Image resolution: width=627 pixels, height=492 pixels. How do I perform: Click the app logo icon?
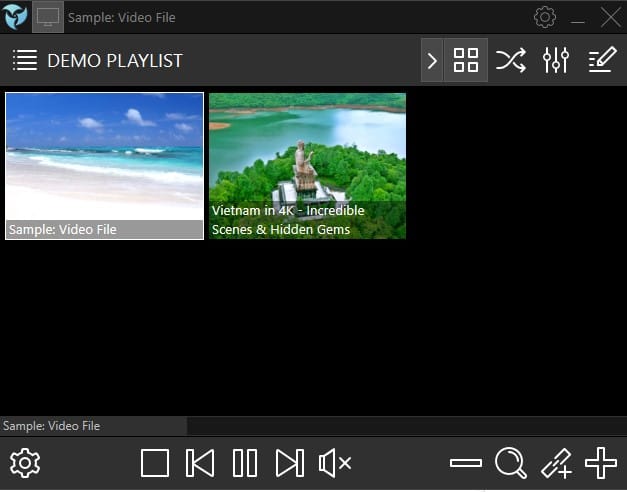(15, 17)
